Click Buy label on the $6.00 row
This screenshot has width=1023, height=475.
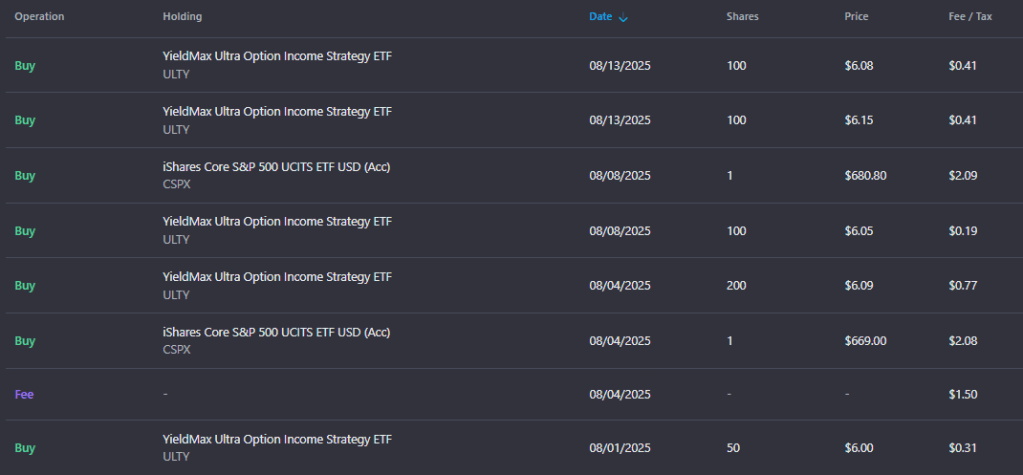[x=25, y=448]
